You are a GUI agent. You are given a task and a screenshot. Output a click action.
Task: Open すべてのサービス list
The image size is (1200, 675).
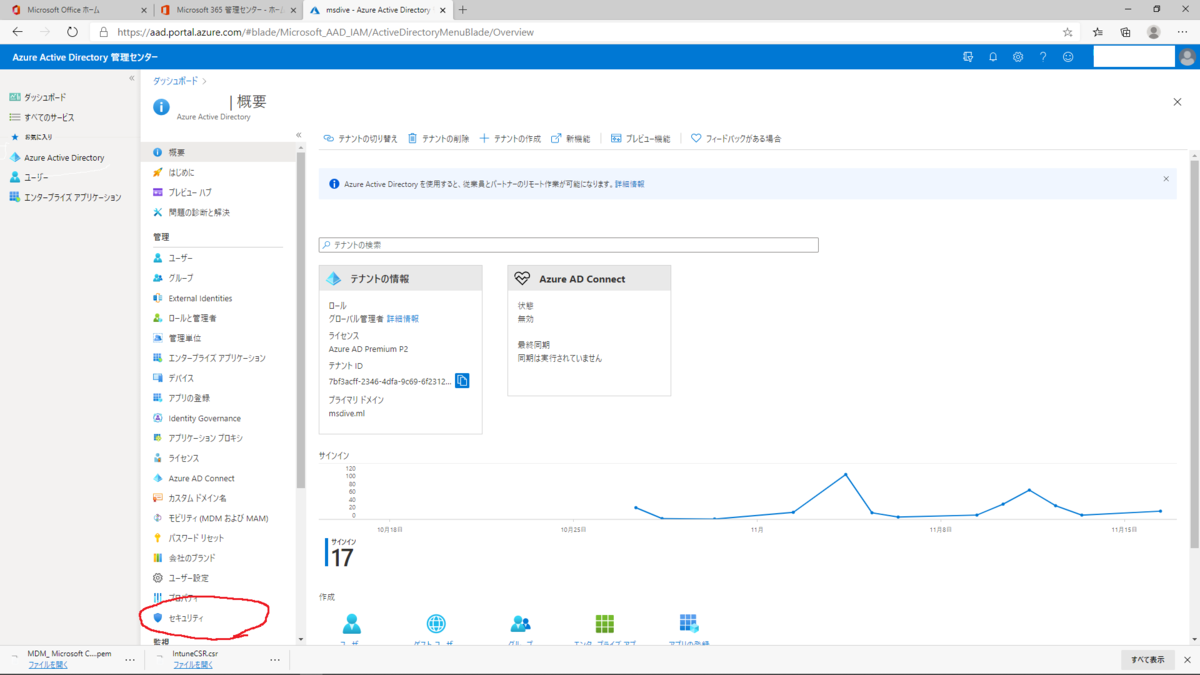point(48,117)
